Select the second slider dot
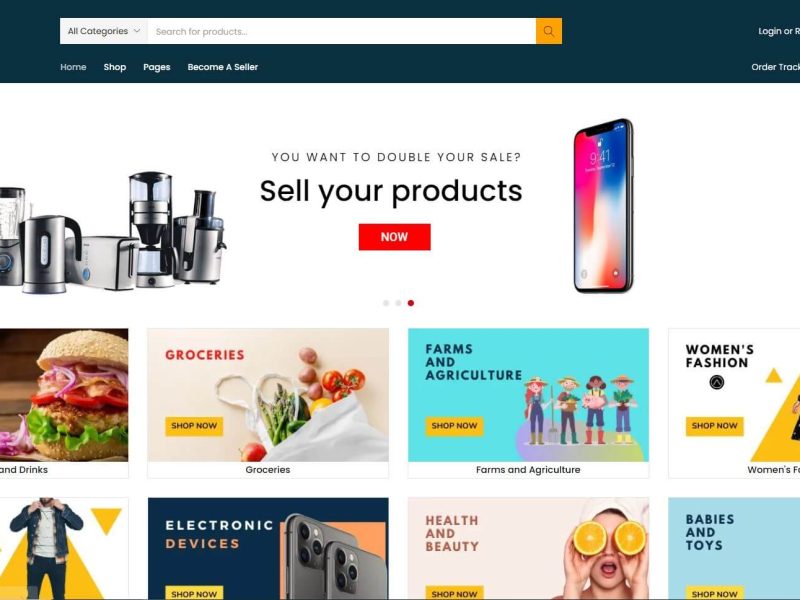800x600 pixels. (x=398, y=303)
